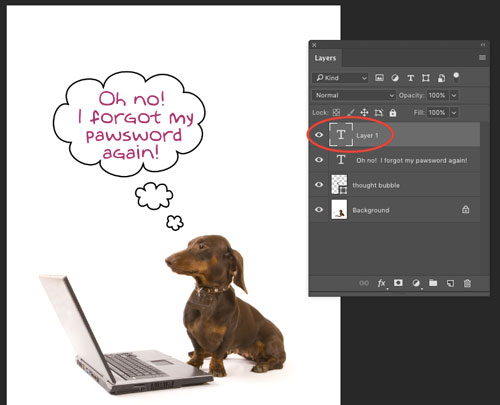The width and height of the screenshot is (500, 405).
Task: Lock transparent pixels icon
Action: (x=336, y=113)
